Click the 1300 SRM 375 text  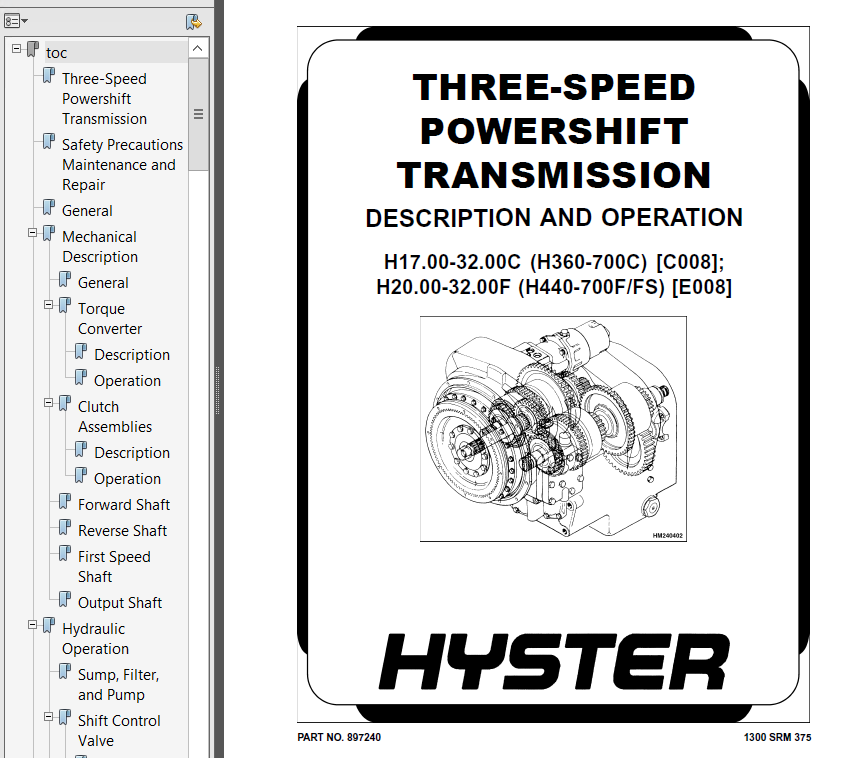(x=777, y=737)
